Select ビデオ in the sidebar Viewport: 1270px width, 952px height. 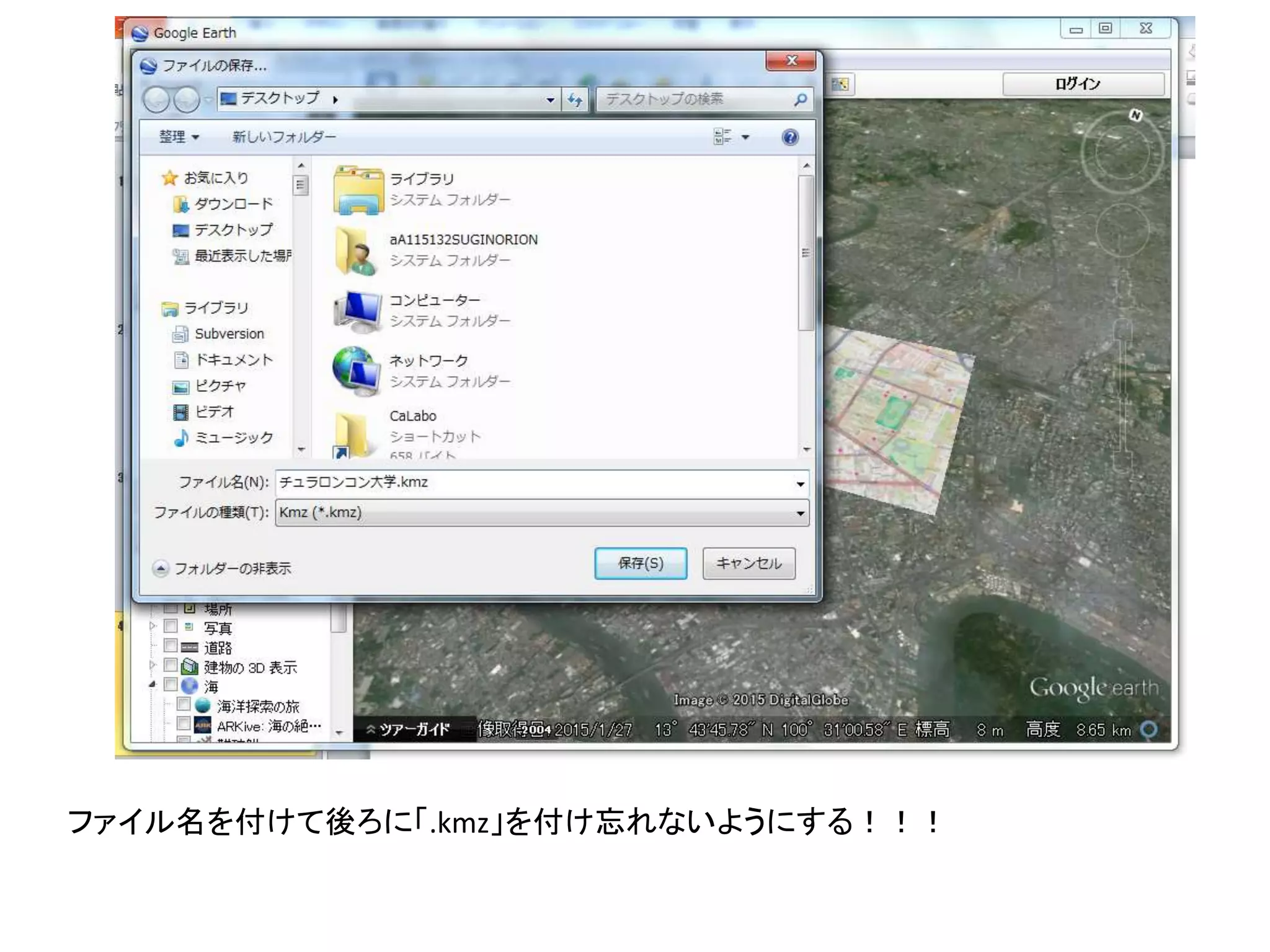tap(204, 412)
